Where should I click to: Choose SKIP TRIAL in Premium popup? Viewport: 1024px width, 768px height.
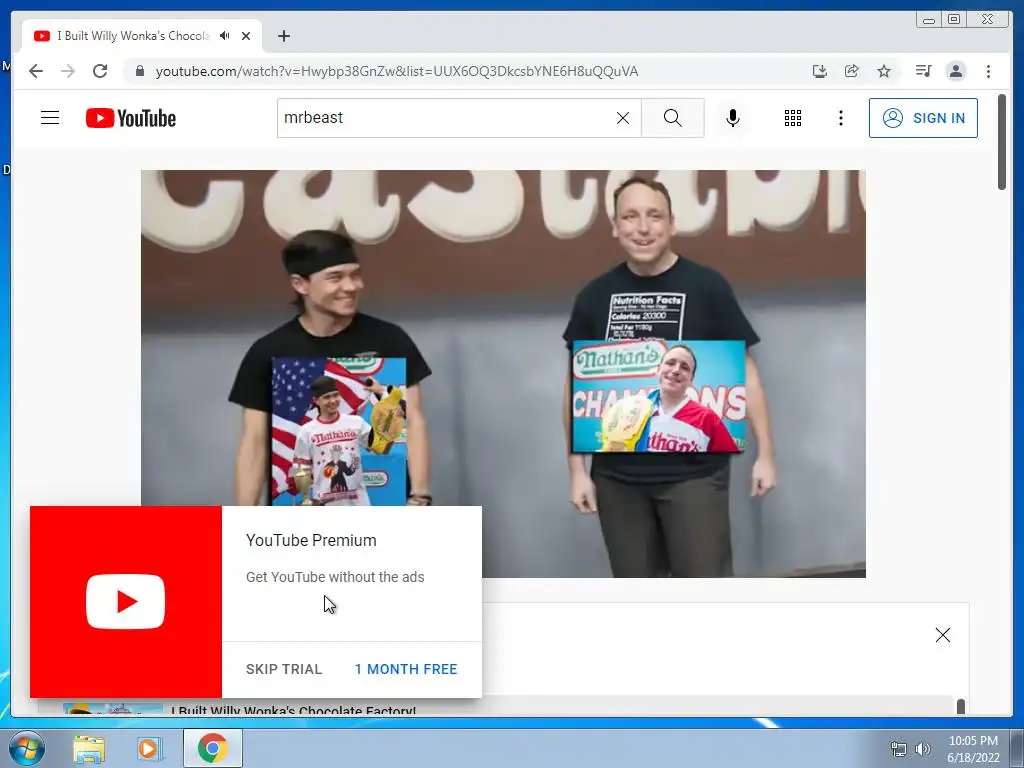284,669
